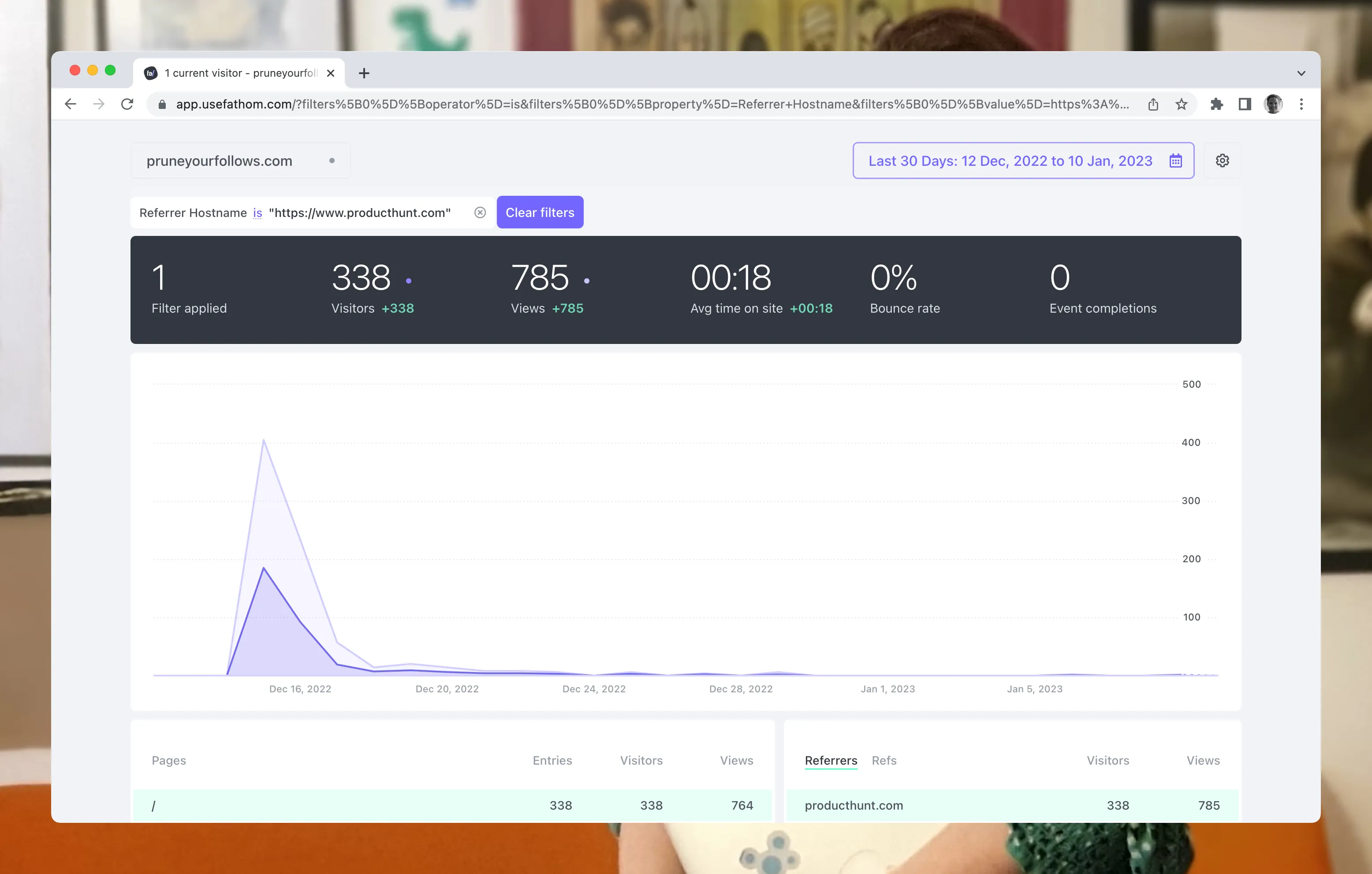Click the pruneyourfollows.com site selector
1372x874 pixels.
[220, 160]
